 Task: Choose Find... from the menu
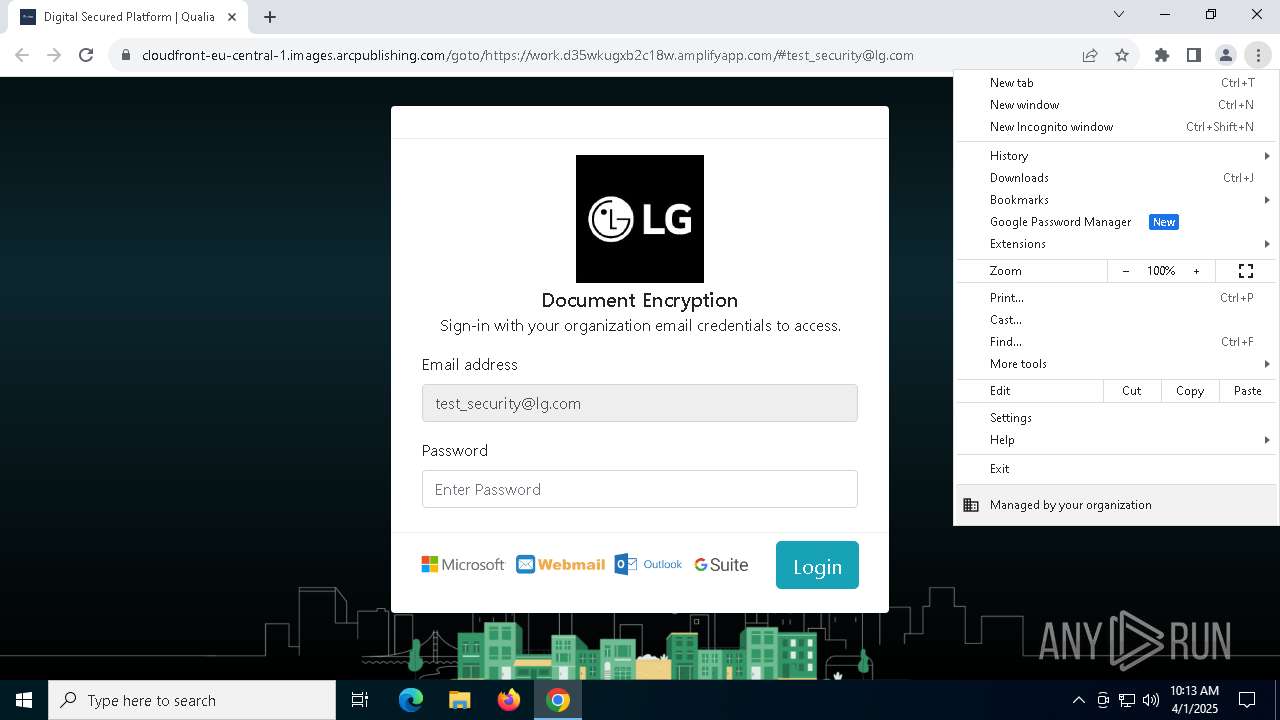(x=1117, y=342)
